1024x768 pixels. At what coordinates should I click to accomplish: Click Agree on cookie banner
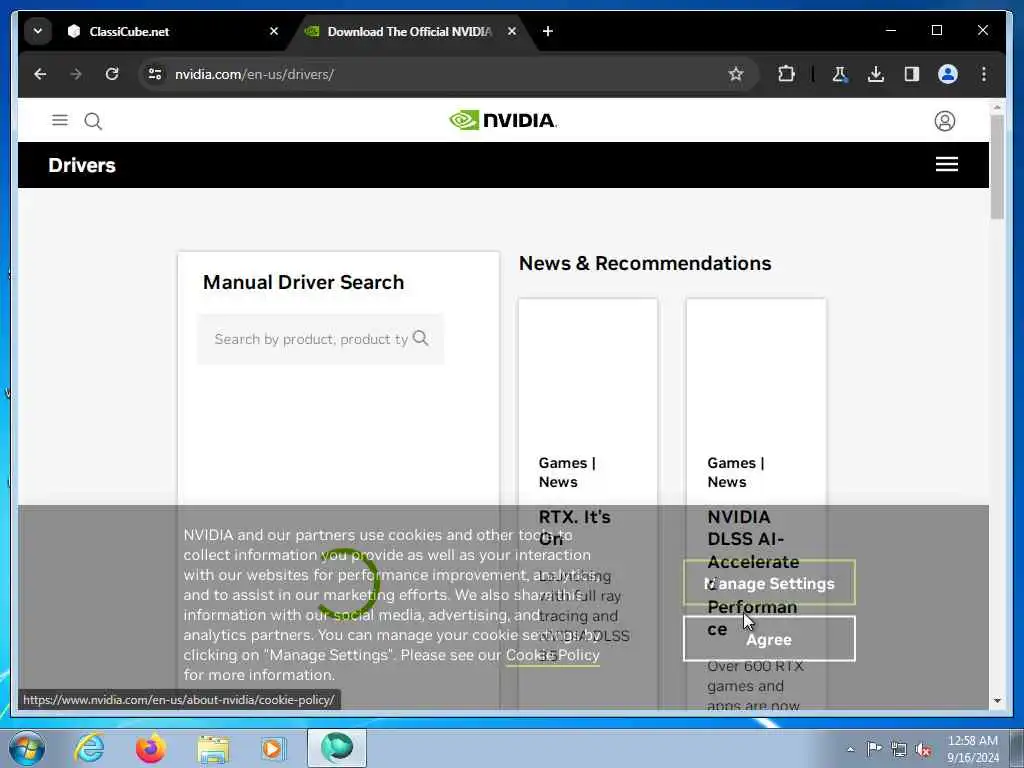tap(769, 639)
